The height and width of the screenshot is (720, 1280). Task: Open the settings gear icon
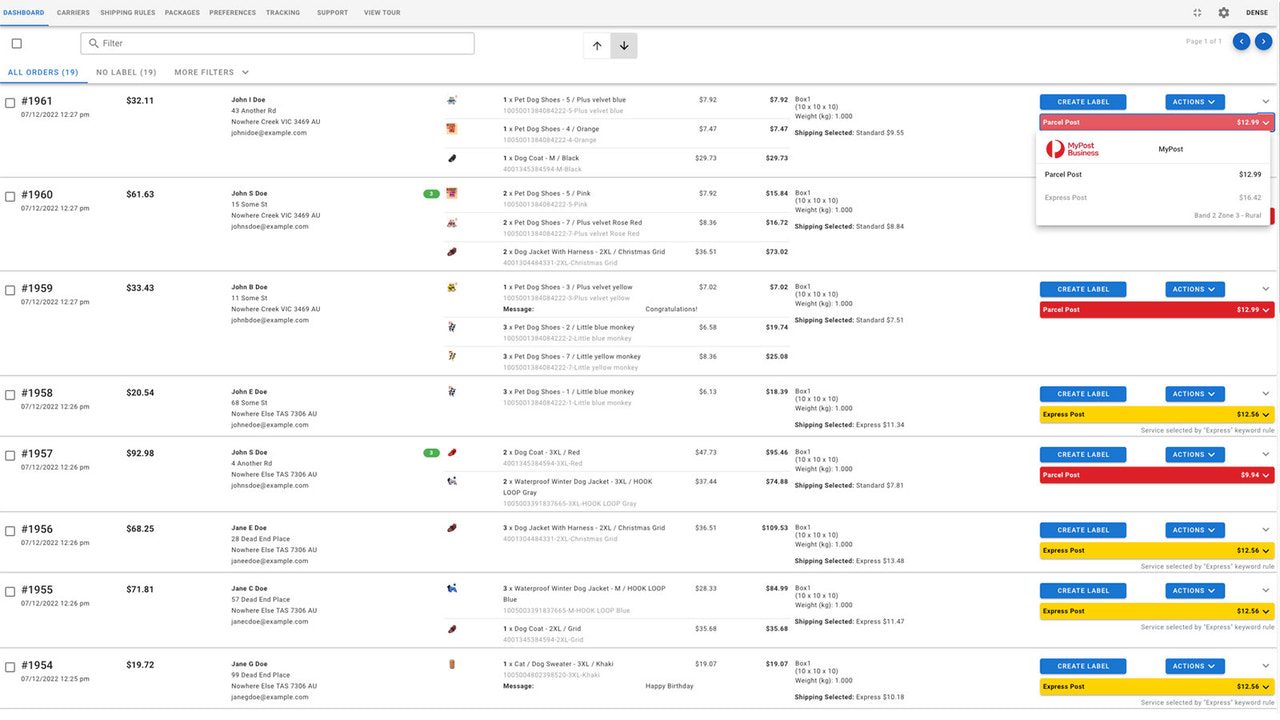pyautogui.click(x=1222, y=13)
